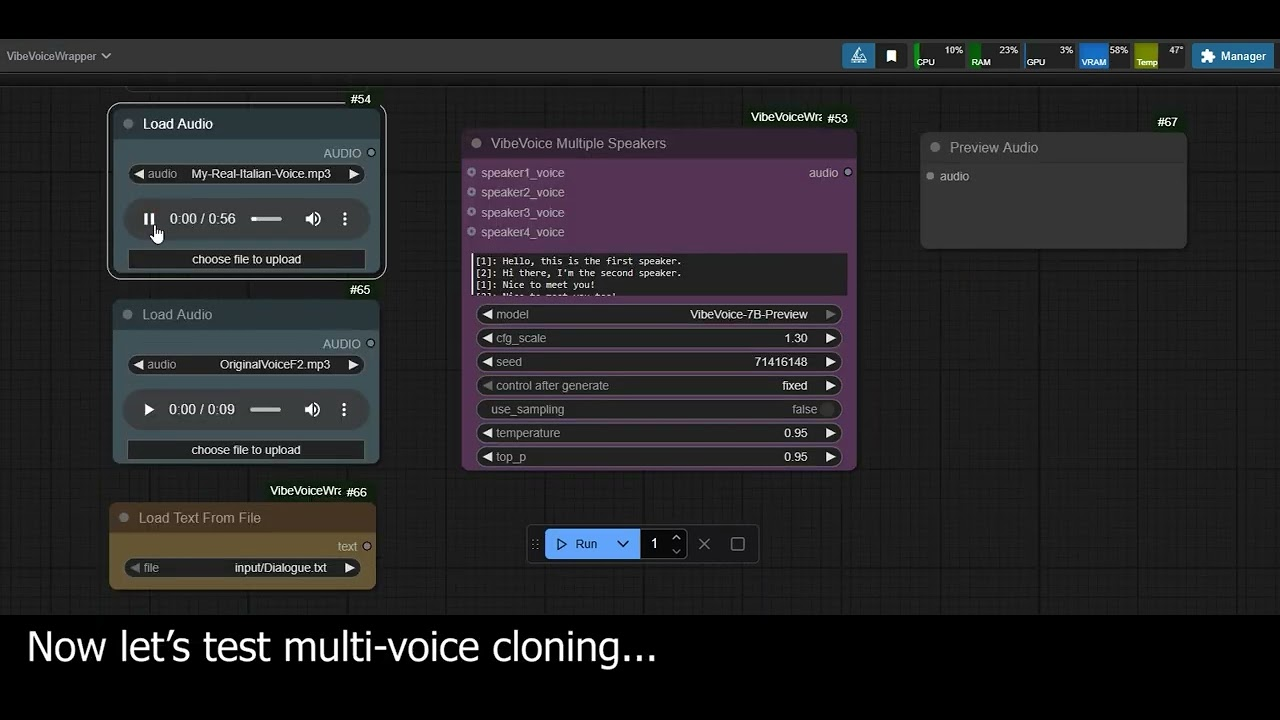This screenshot has height=720, width=1280.
Task: Click choose file to upload on the first node
Action: pos(246,259)
